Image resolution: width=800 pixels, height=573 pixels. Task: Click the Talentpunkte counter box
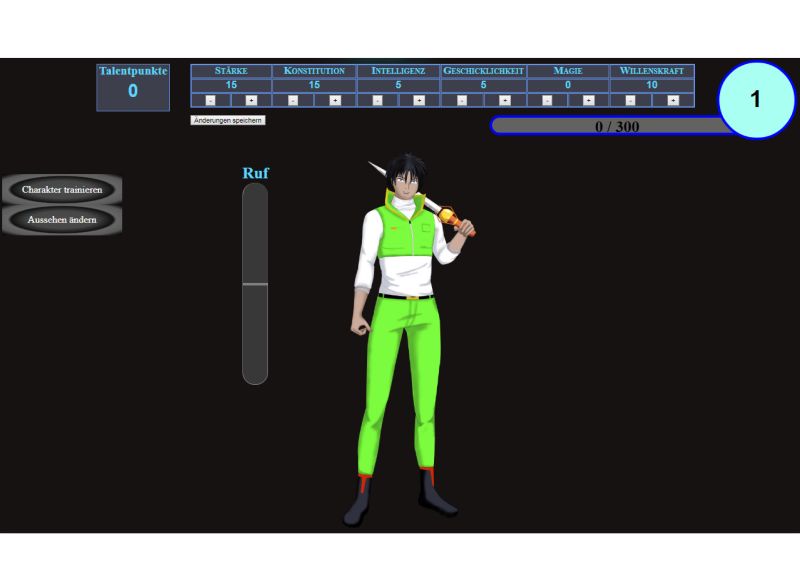[x=133, y=87]
